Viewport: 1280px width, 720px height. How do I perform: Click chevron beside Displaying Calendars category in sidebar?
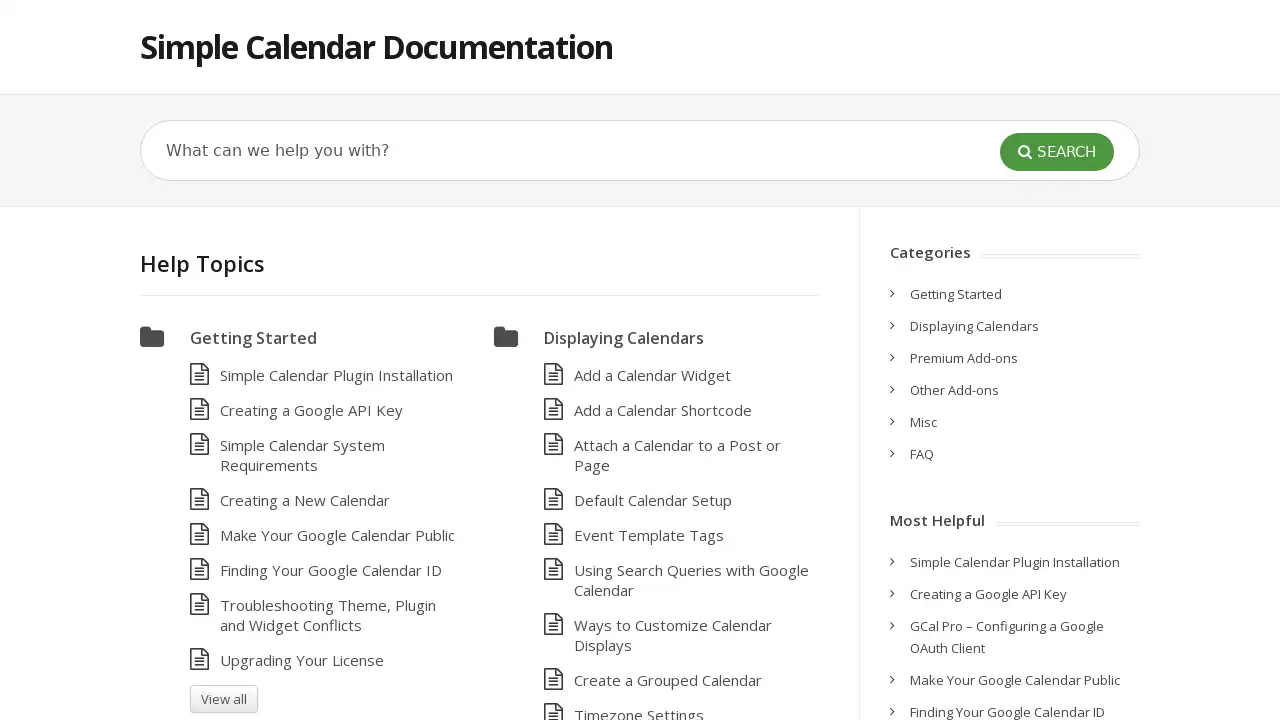(892, 325)
